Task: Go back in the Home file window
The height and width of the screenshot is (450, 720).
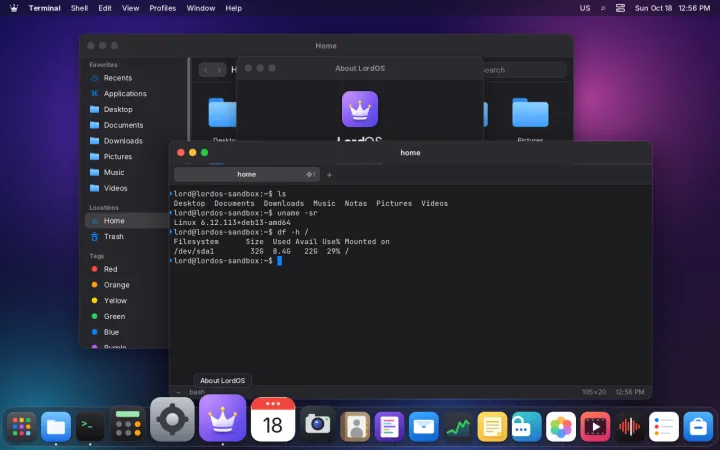Action: click(x=206, y=70)
